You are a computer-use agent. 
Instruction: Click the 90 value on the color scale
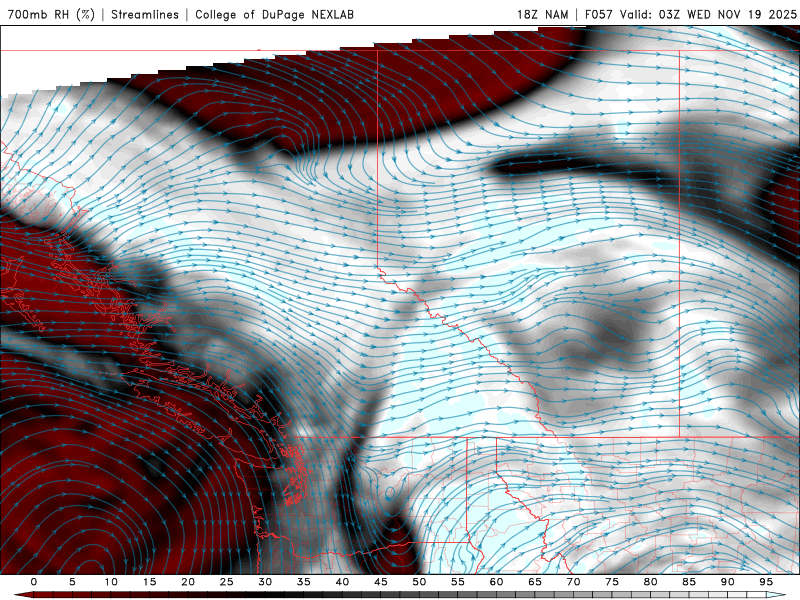728,582
